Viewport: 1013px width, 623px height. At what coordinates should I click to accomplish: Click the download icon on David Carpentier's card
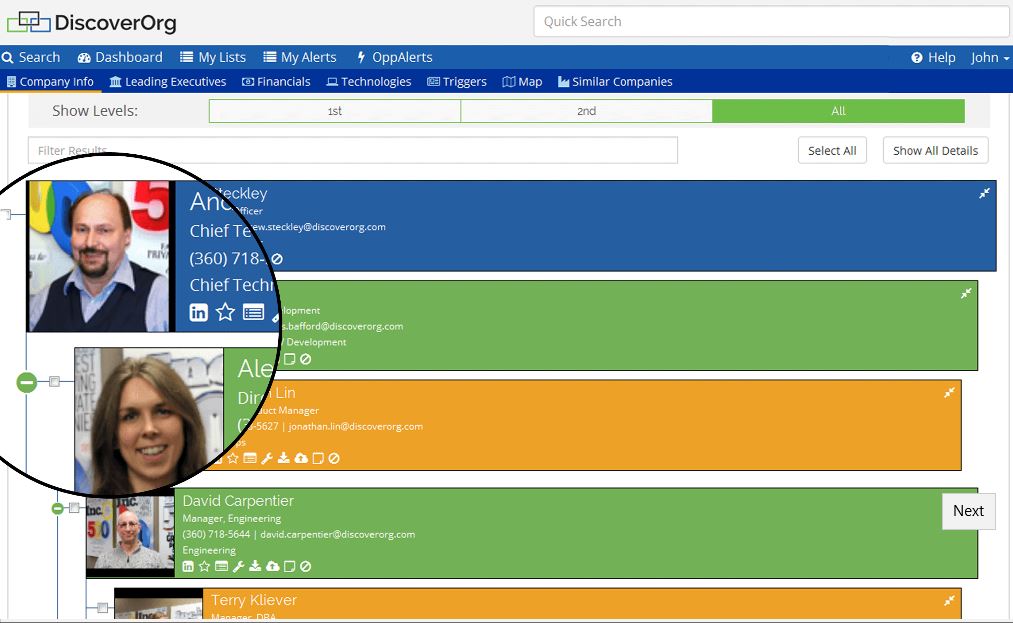pyautogui.click(x=255, y=566)
